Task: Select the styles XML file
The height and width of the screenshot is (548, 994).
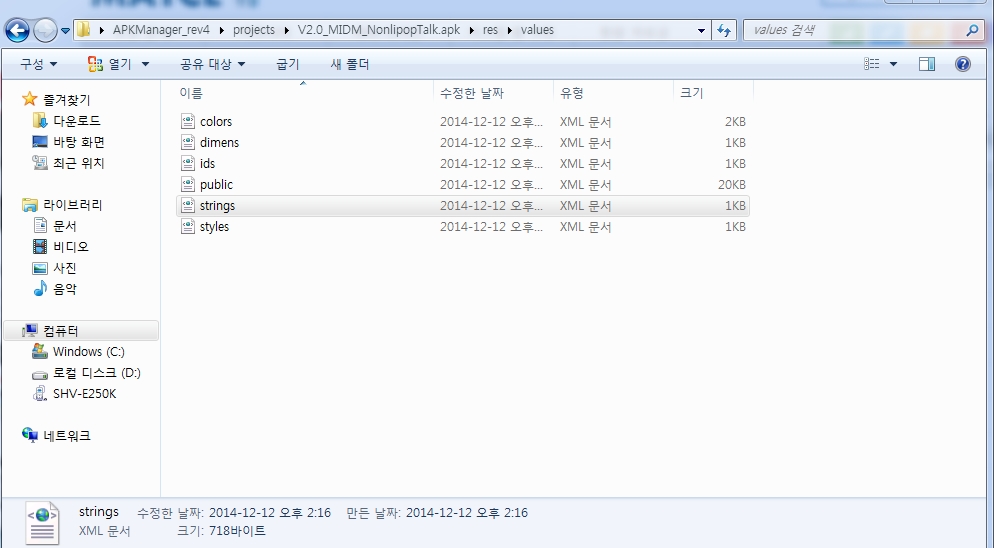Action: click(214, 226)
